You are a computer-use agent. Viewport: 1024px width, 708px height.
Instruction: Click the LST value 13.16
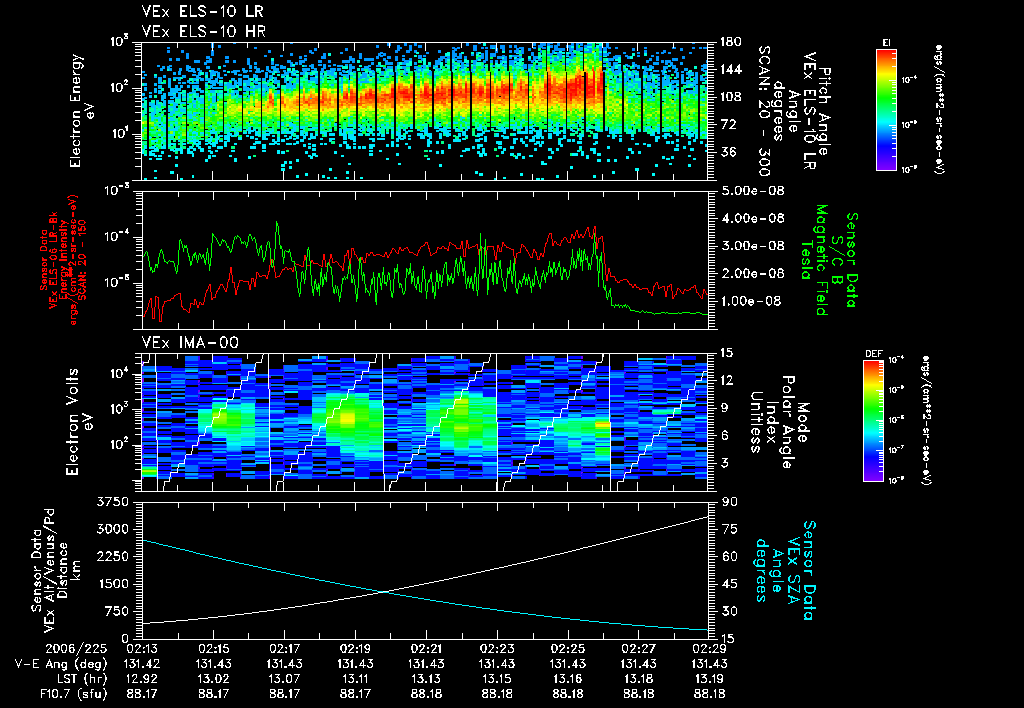pyautogui.click(x=568, y=679)
